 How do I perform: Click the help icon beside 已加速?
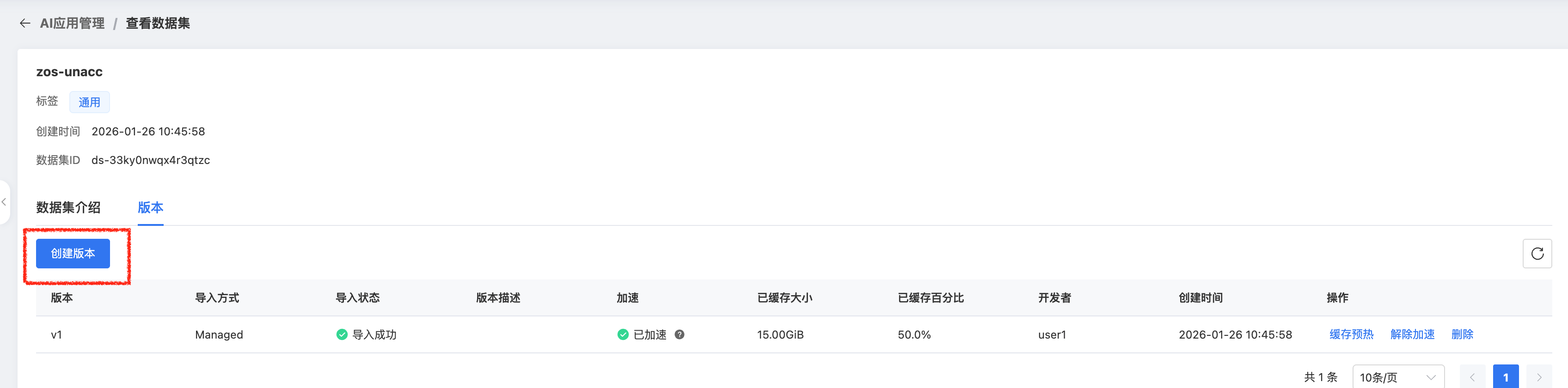click(680, 334)
